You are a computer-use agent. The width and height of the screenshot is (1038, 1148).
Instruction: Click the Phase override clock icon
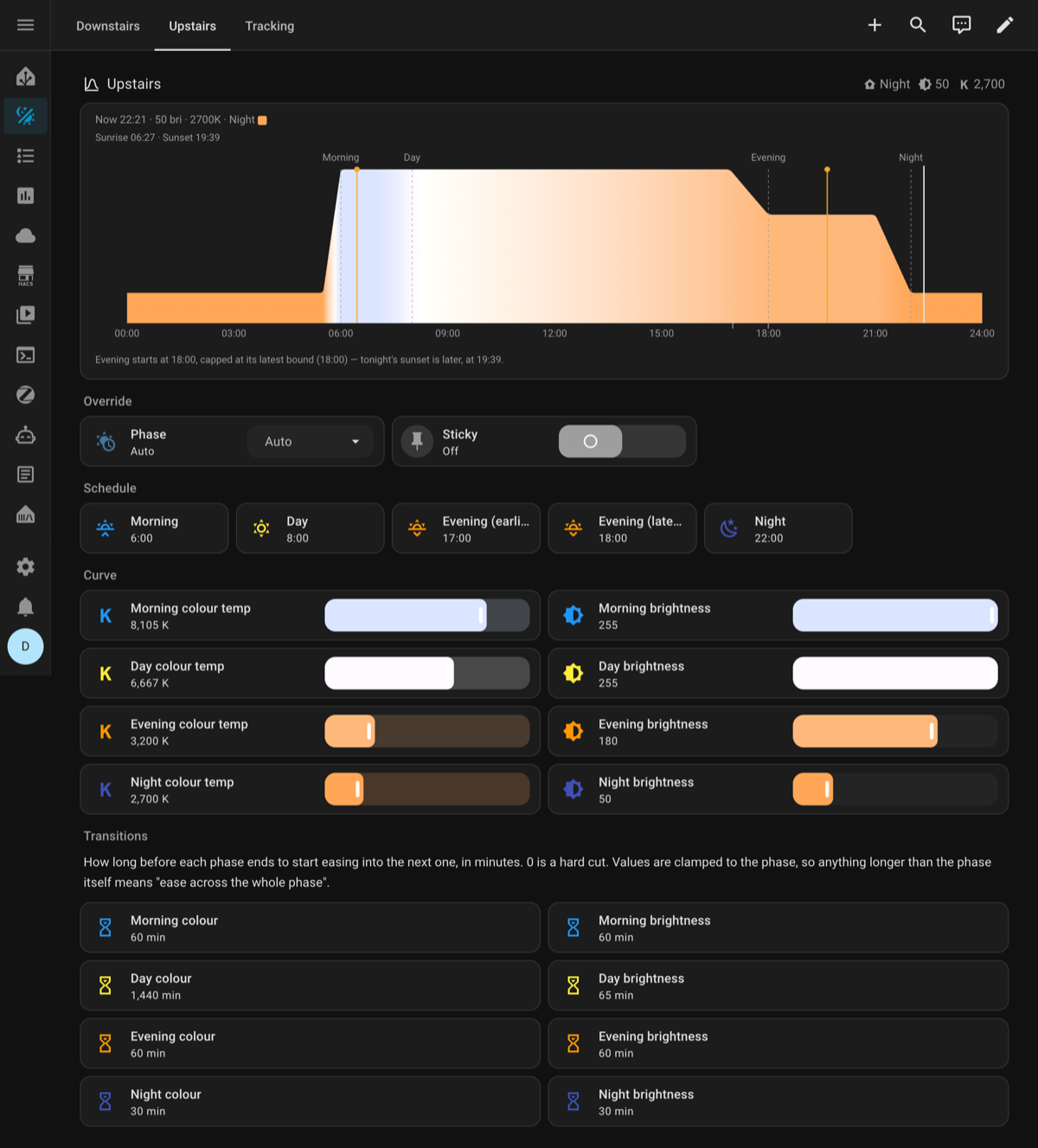tap(106, 441)
